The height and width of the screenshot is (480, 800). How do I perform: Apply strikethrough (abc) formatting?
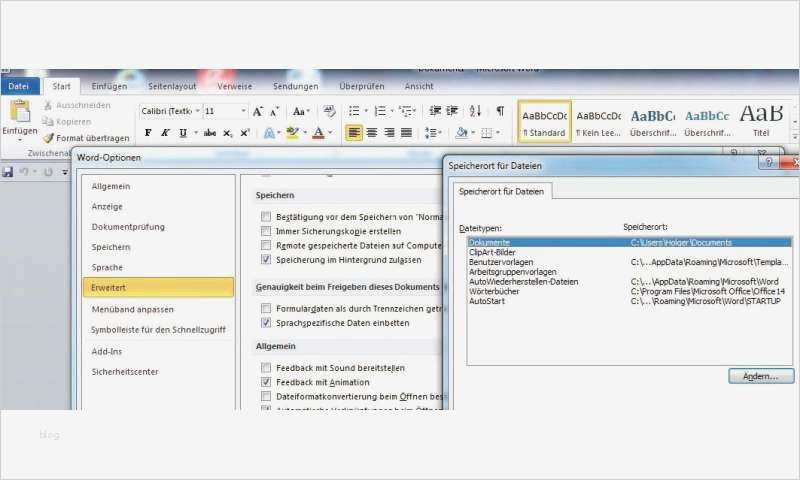point(210,133)
